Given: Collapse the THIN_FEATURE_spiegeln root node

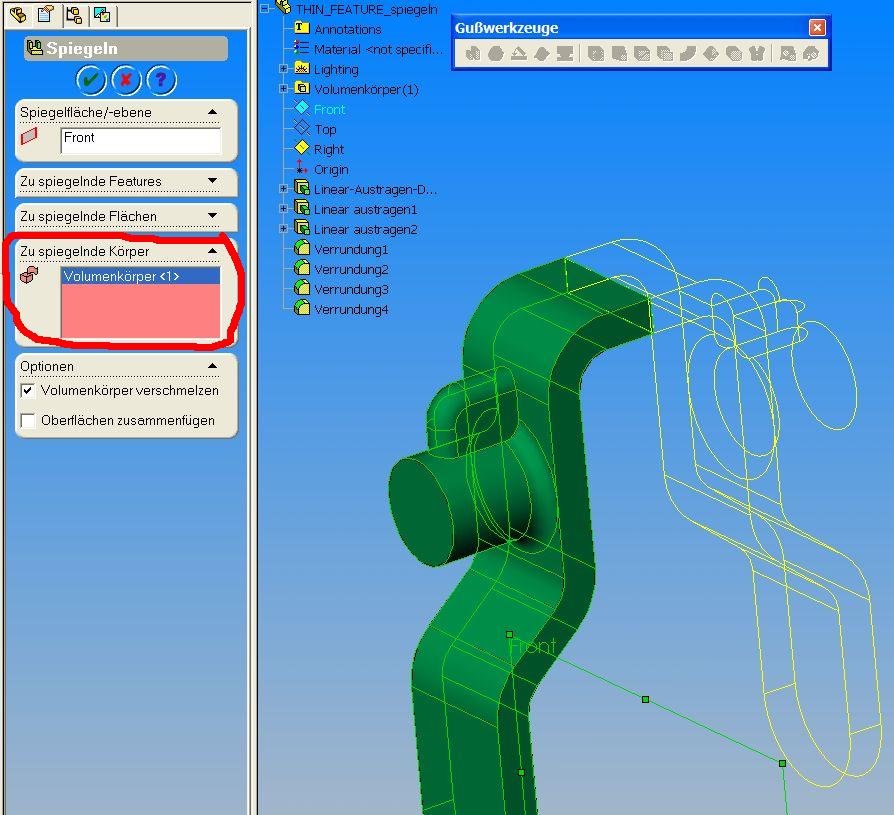Looking at the screenshot, I should 265,8.
